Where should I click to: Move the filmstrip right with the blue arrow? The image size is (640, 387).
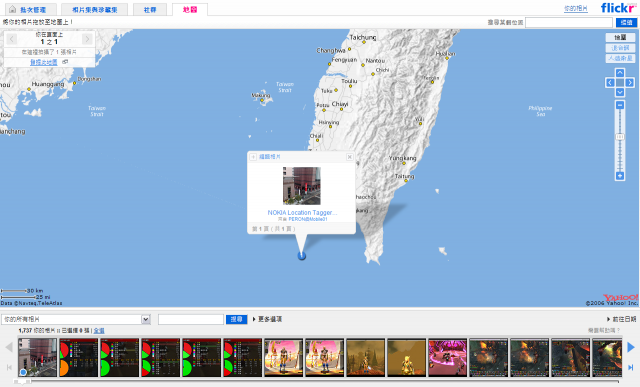pos(631,347)
